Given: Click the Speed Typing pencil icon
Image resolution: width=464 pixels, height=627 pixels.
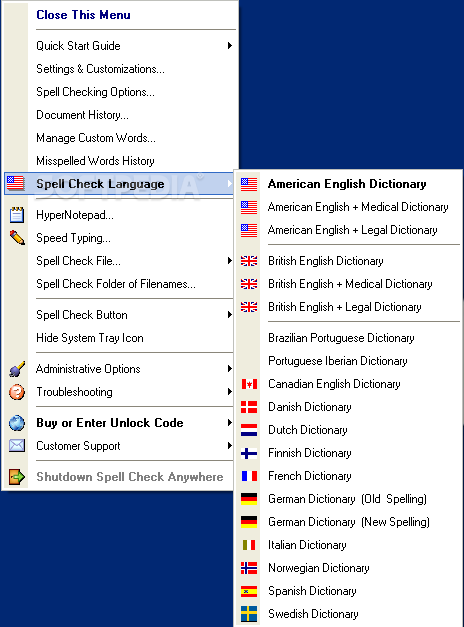Looking at the screenshot, I should [x=17, y=238].
